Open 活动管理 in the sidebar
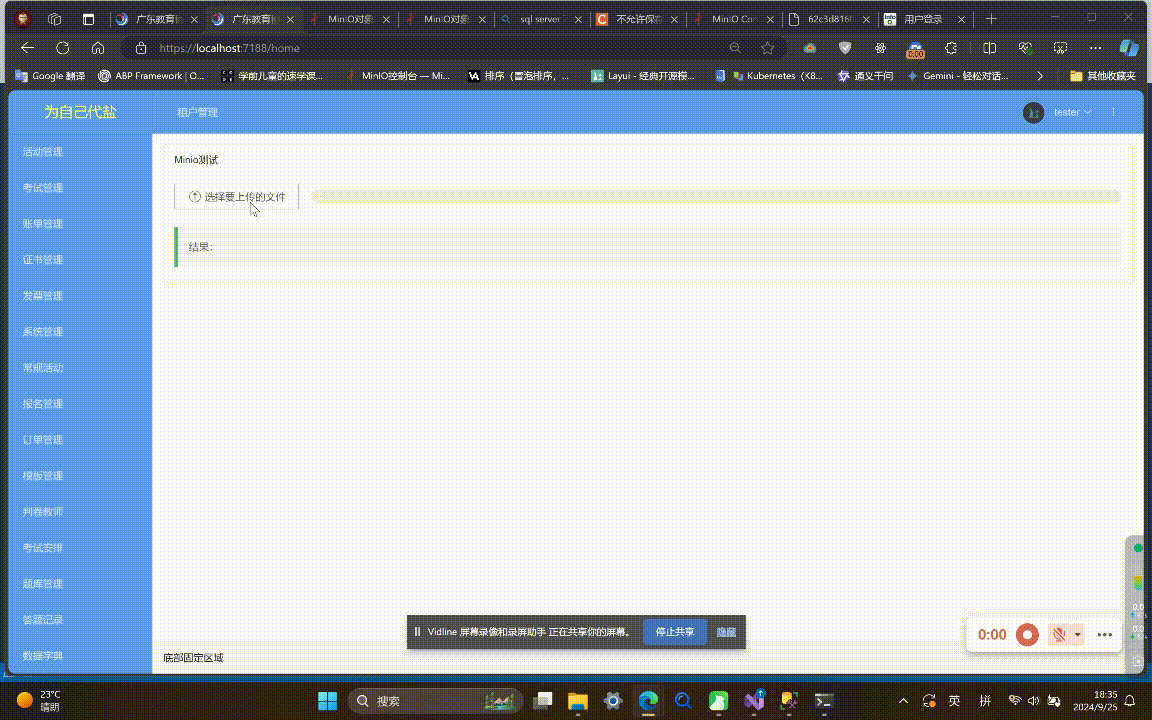The image size is (1152, 720). (43, 152)
